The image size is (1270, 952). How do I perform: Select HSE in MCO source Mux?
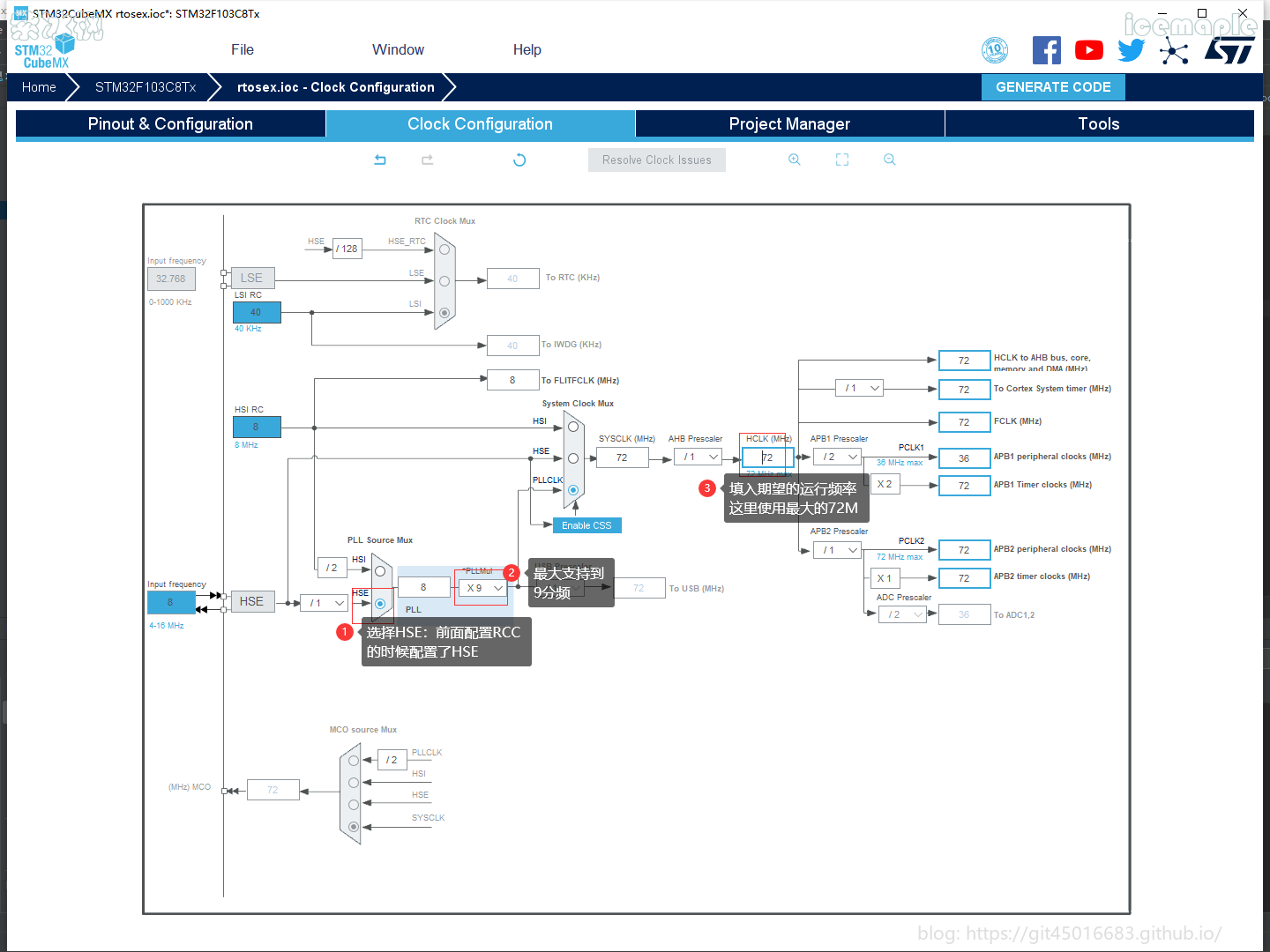[x=354, y=805]
